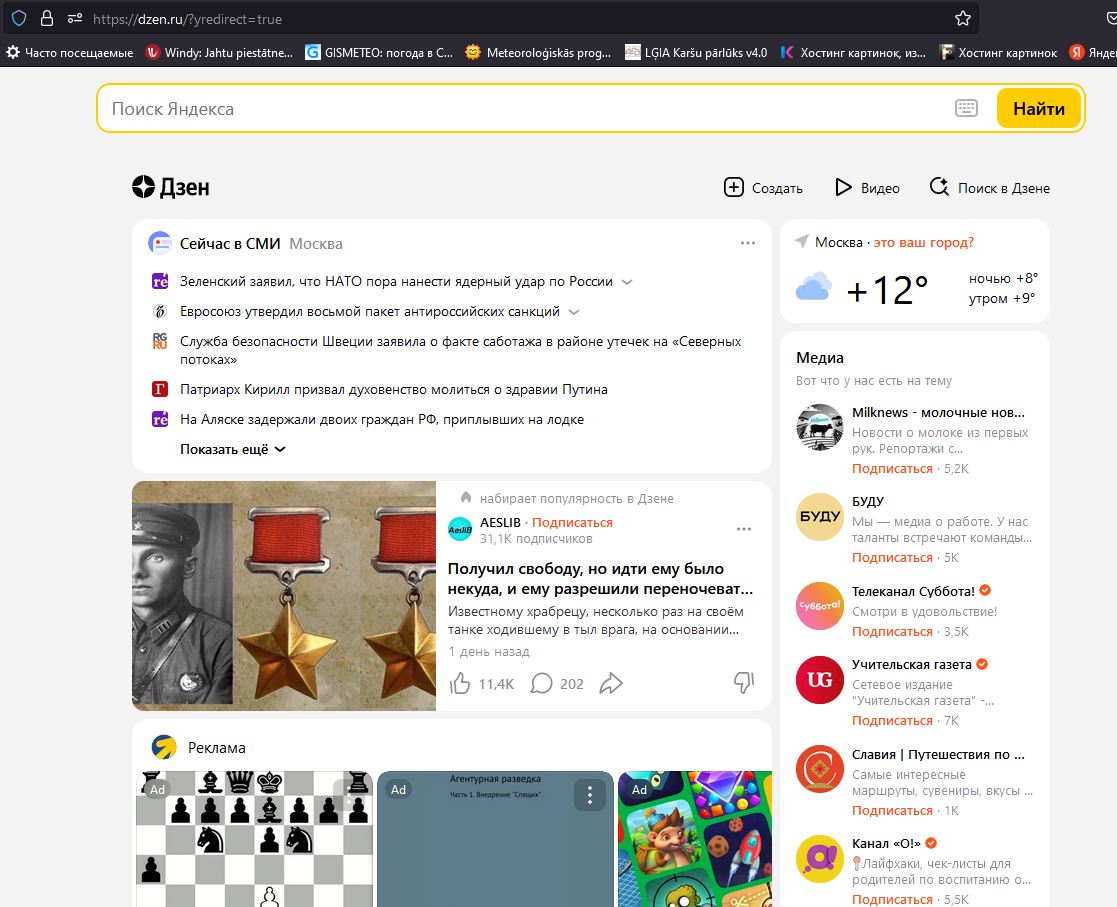The height and width of the screenshot is (907, 1117).
Task: Open Хостинг картинок, из... bookmark
Action: click(x=853, y=52)
